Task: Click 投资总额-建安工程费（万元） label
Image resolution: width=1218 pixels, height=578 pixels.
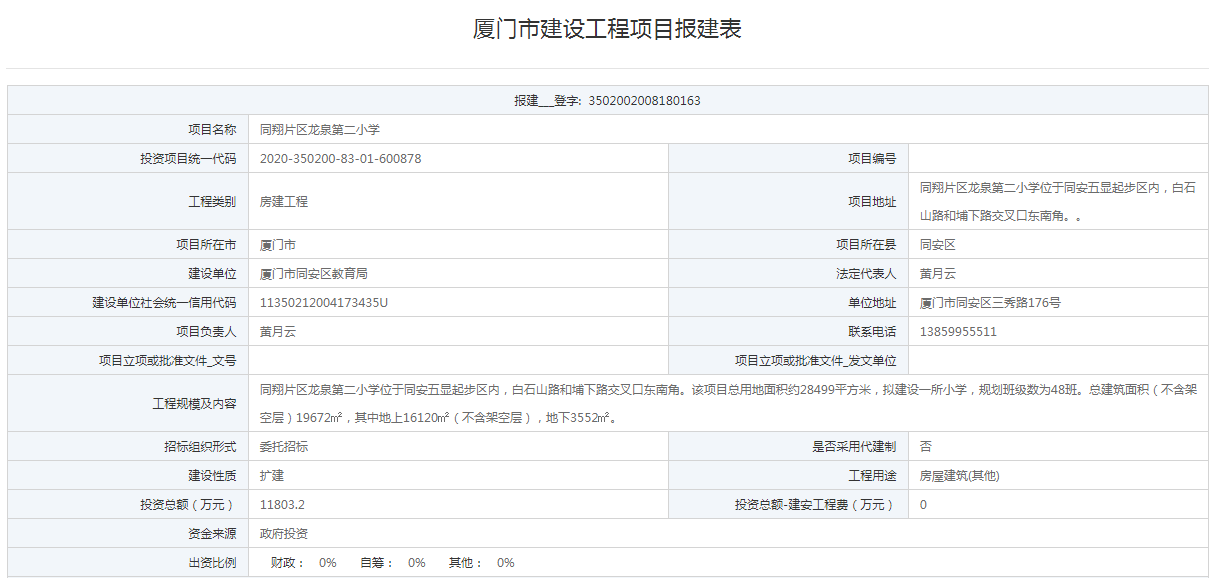Action: click(815, 505)
